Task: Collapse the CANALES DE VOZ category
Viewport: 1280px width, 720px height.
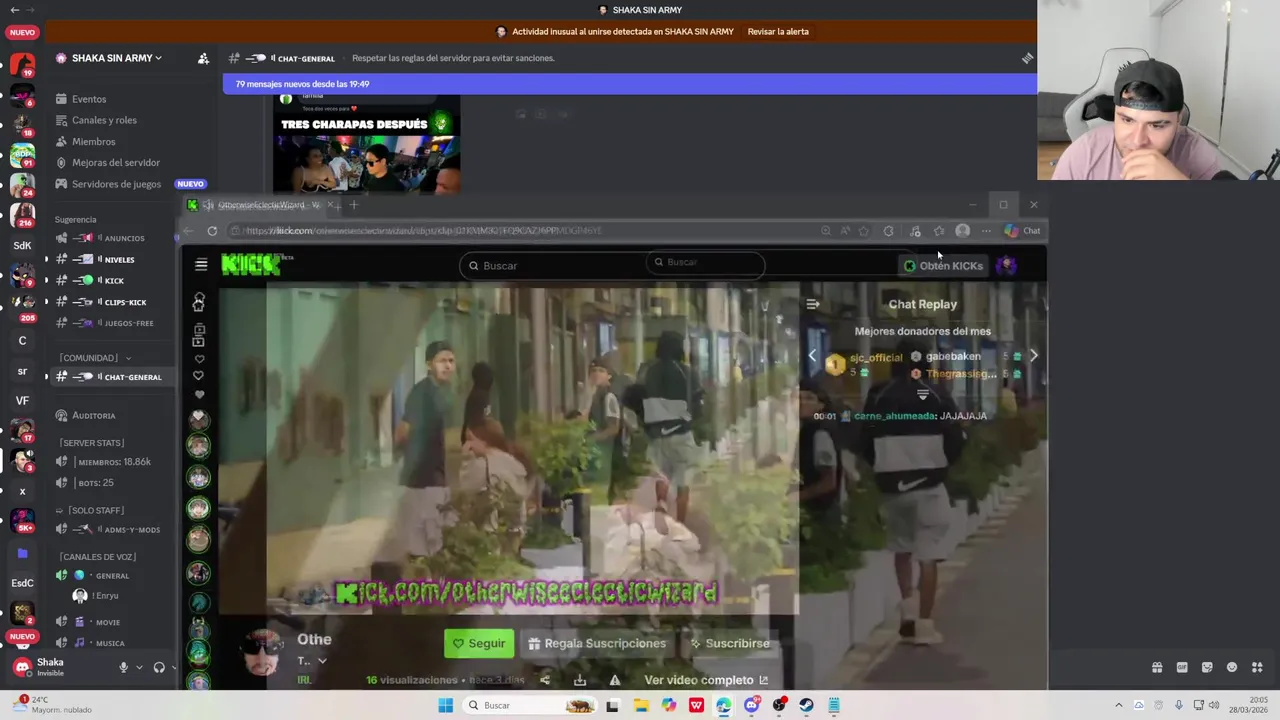Action: pos(97,557)
